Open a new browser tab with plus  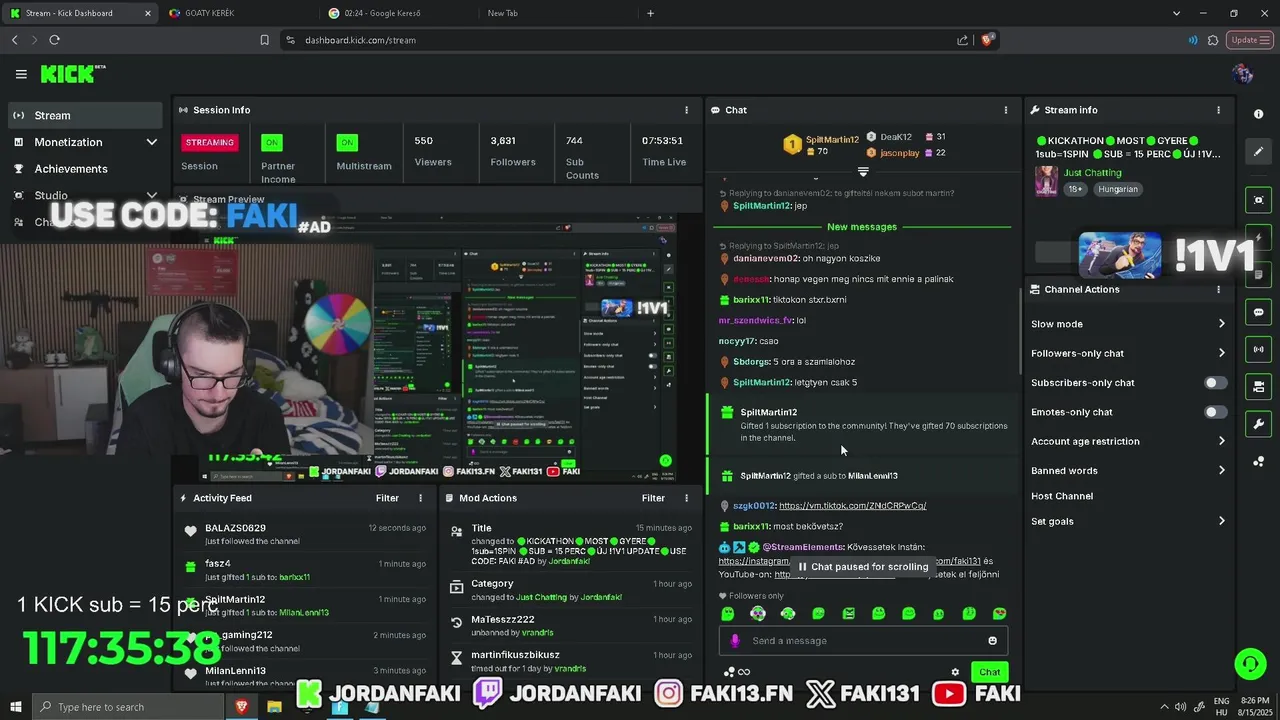(650, 13)
